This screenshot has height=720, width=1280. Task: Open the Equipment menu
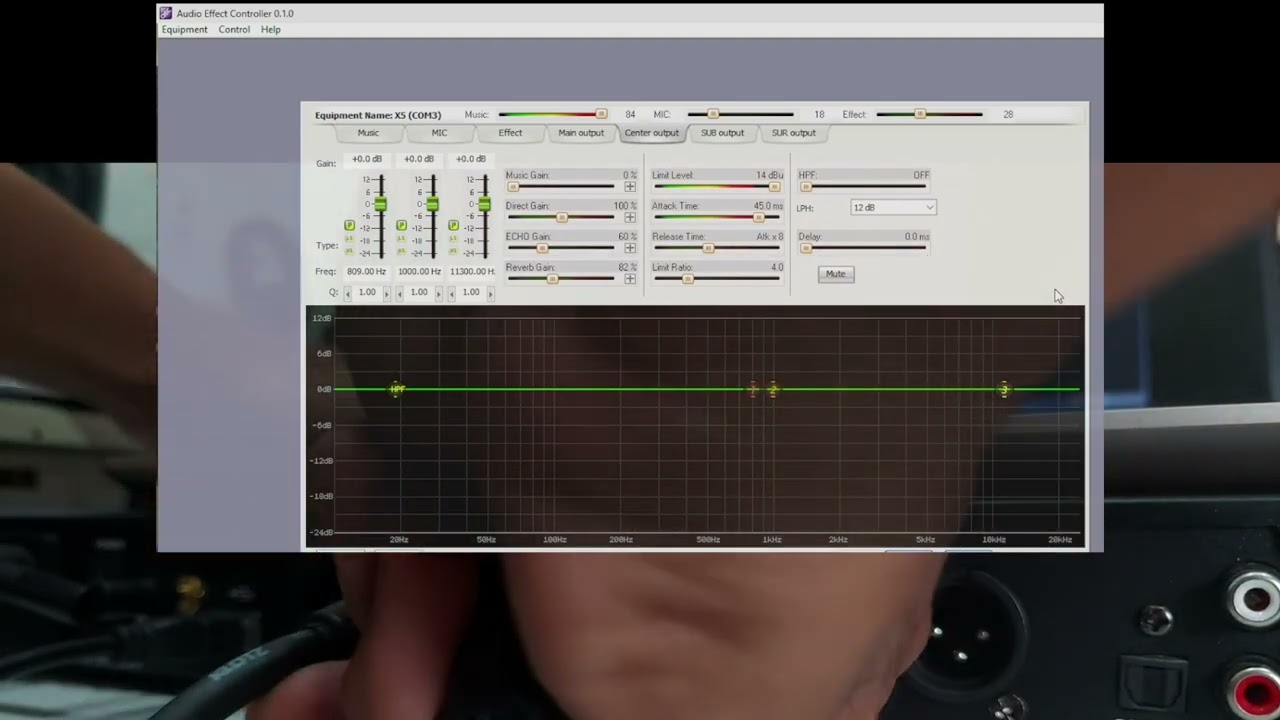[x=185, y=30]
